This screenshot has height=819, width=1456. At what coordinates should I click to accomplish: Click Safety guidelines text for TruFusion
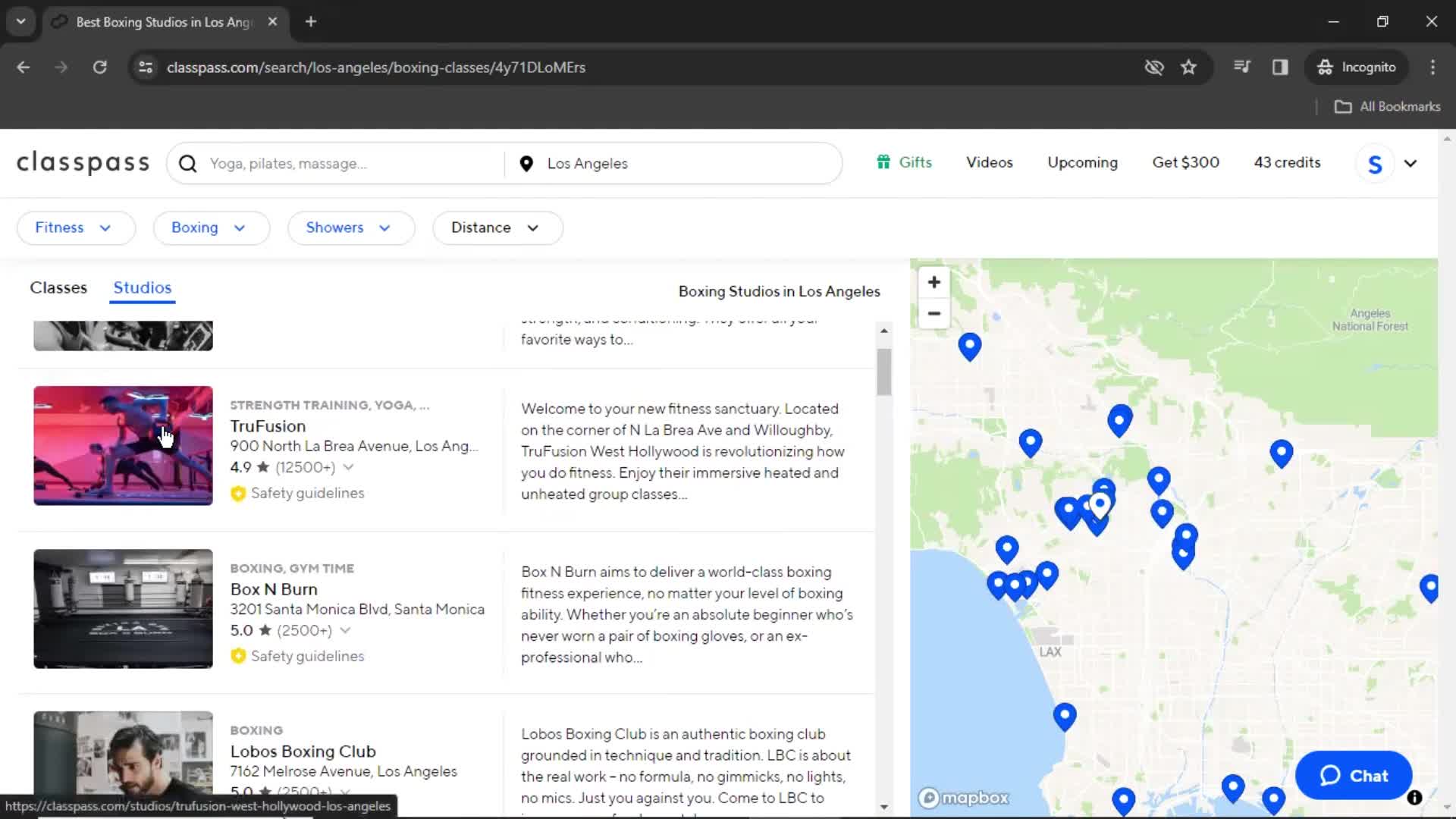(307, 494)
